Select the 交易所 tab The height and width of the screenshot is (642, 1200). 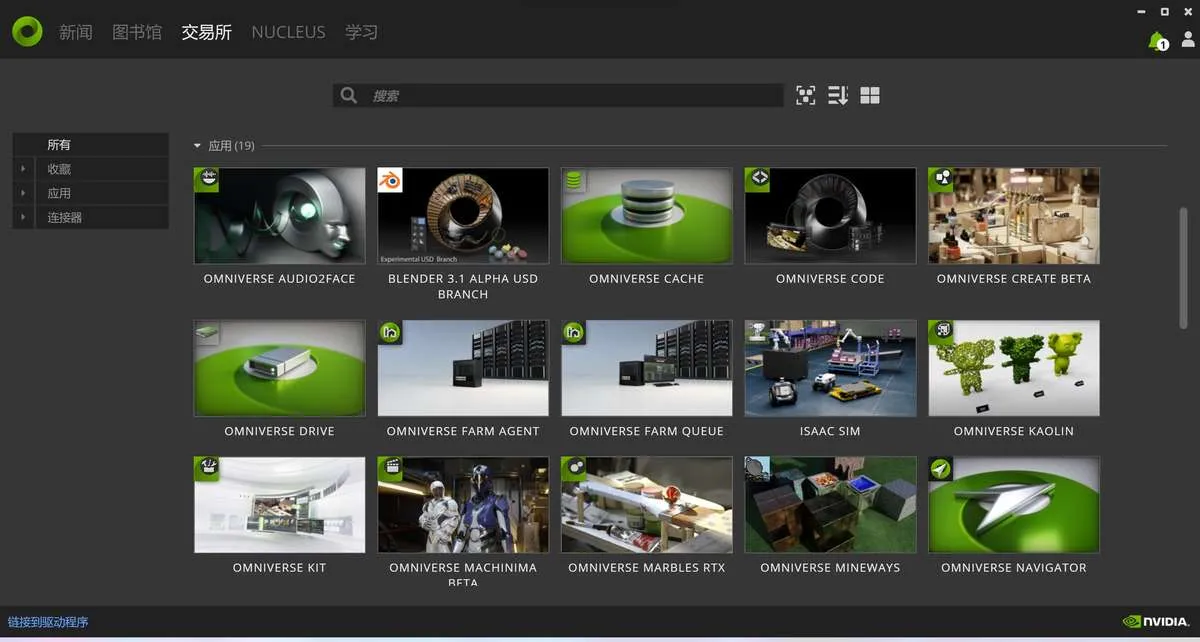click(x=206, y=32)
